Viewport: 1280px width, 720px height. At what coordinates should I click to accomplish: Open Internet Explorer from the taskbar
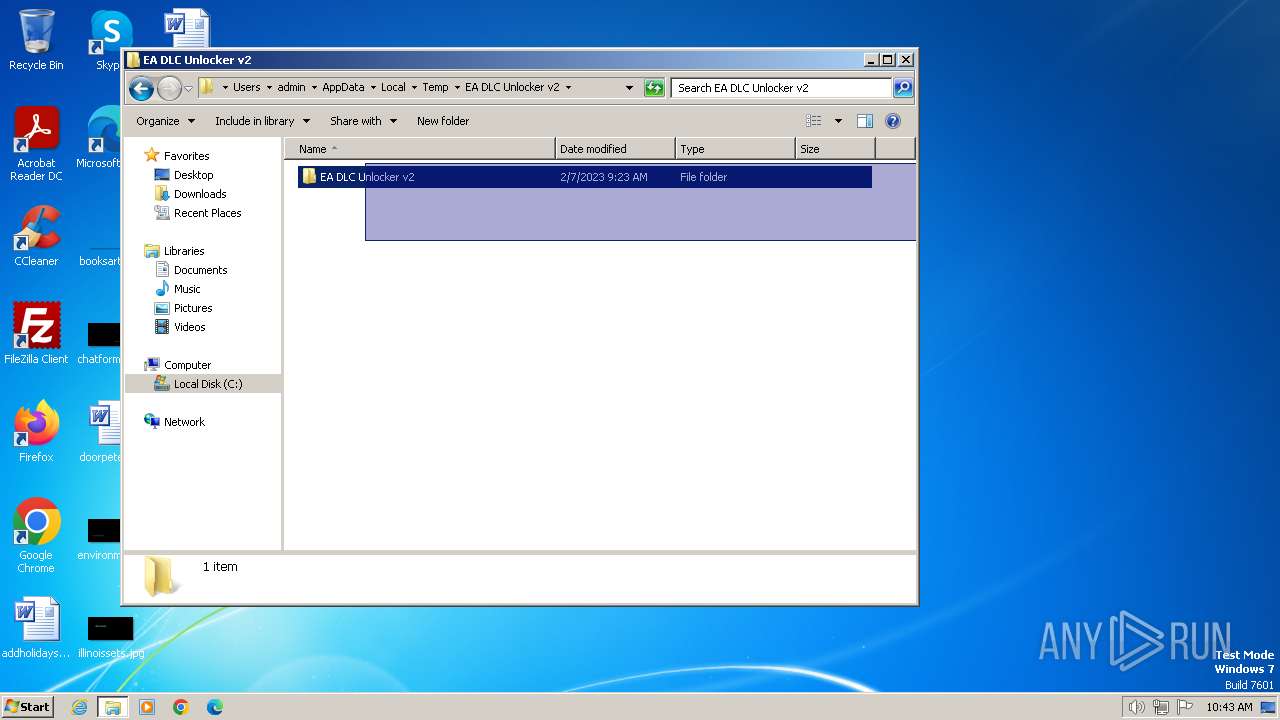click(x=80, y=707)
